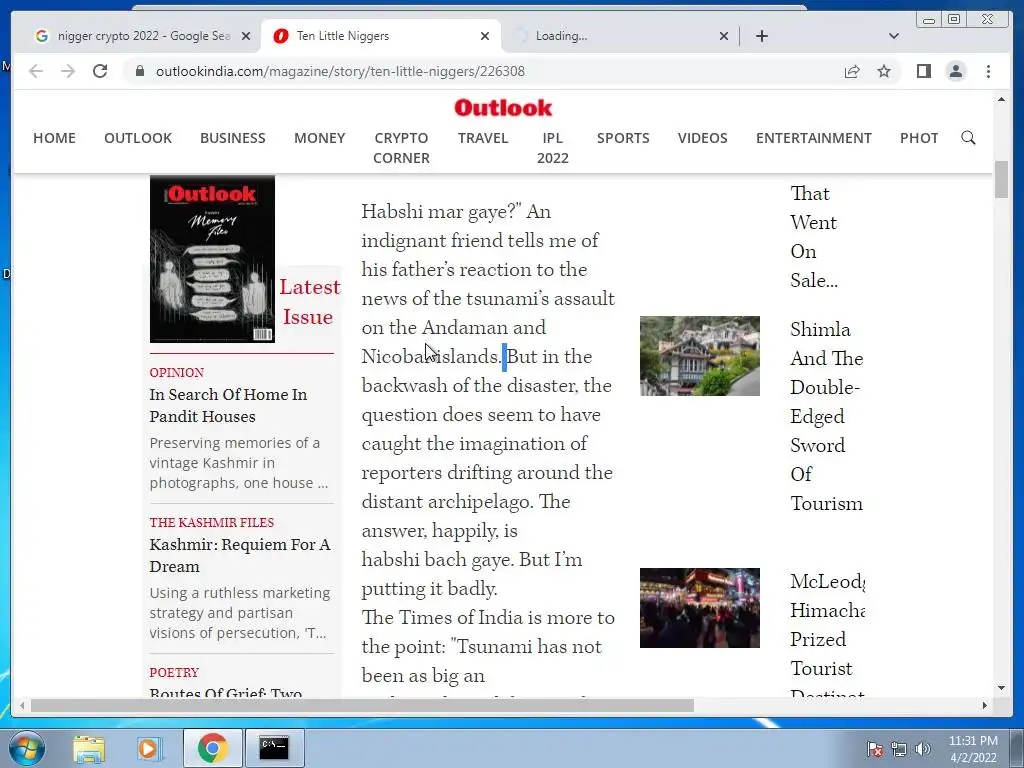Open the Outlook magazine cover thumbnail
The height and width of the screenshot is (768, 1024).
[x=212, y=259]
